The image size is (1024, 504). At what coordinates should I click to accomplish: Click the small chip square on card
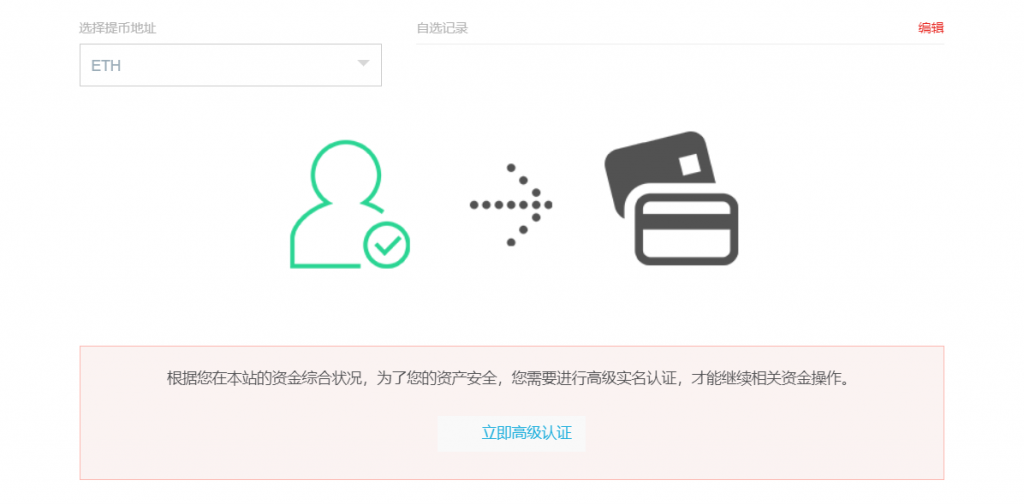pyautogui.click(x=690, y=163)
